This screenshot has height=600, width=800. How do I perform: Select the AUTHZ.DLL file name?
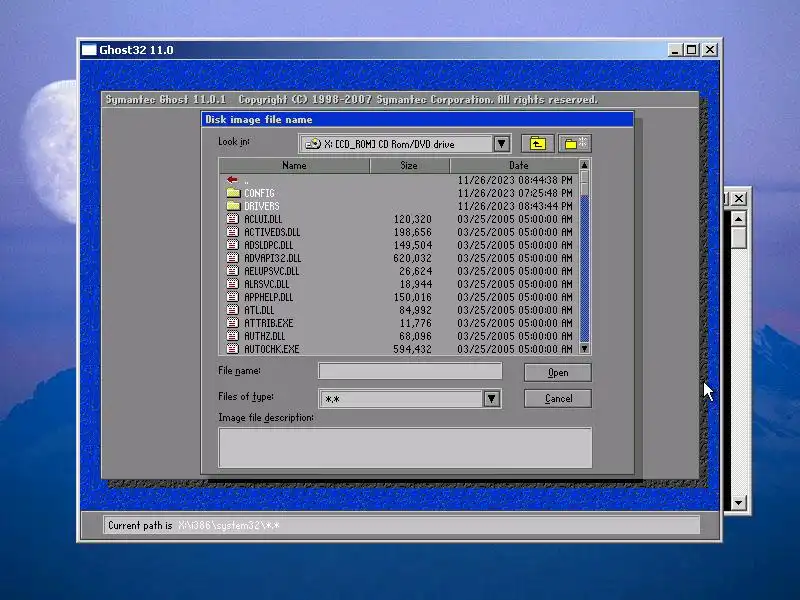(x=264, y=336)
